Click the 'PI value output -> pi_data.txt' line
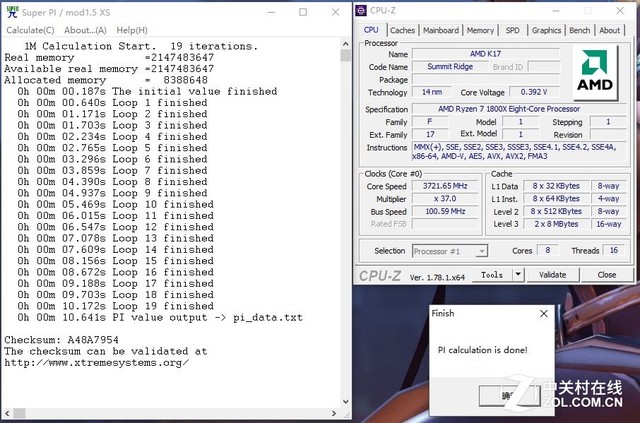The height and width of the screenshot is (423, 640). coord(160,317)
